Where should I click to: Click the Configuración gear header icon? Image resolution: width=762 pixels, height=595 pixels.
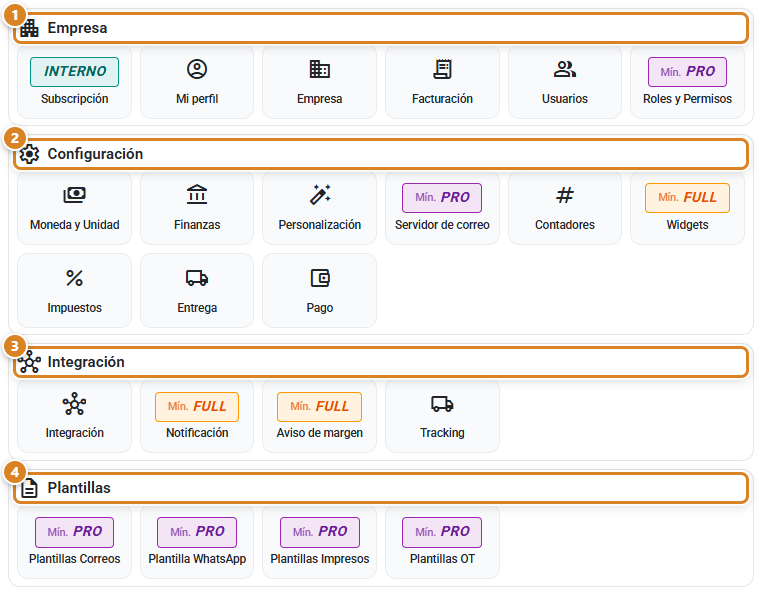[29, 154]
